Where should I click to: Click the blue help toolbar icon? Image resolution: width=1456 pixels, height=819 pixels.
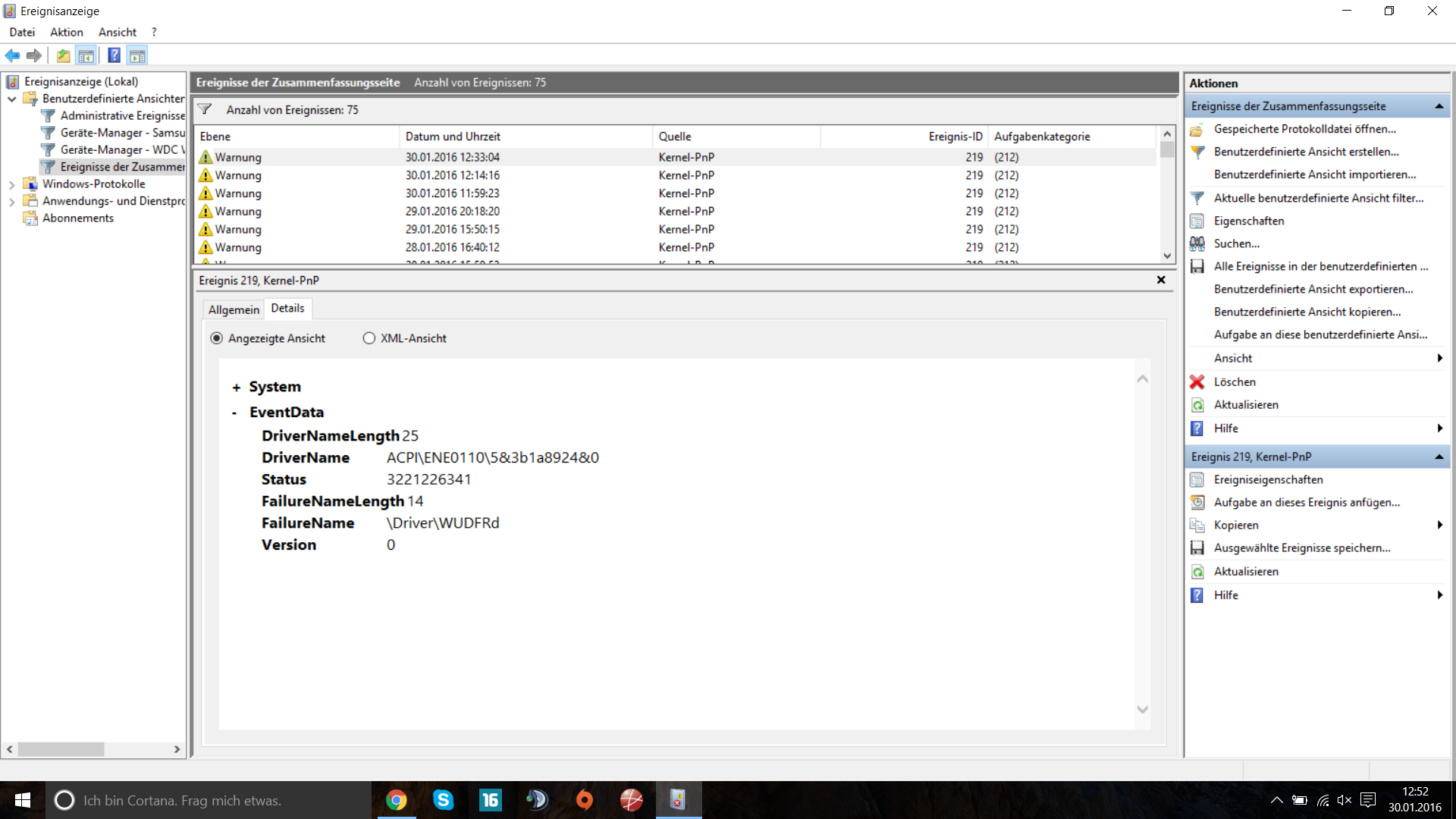(x=114, y=55)
